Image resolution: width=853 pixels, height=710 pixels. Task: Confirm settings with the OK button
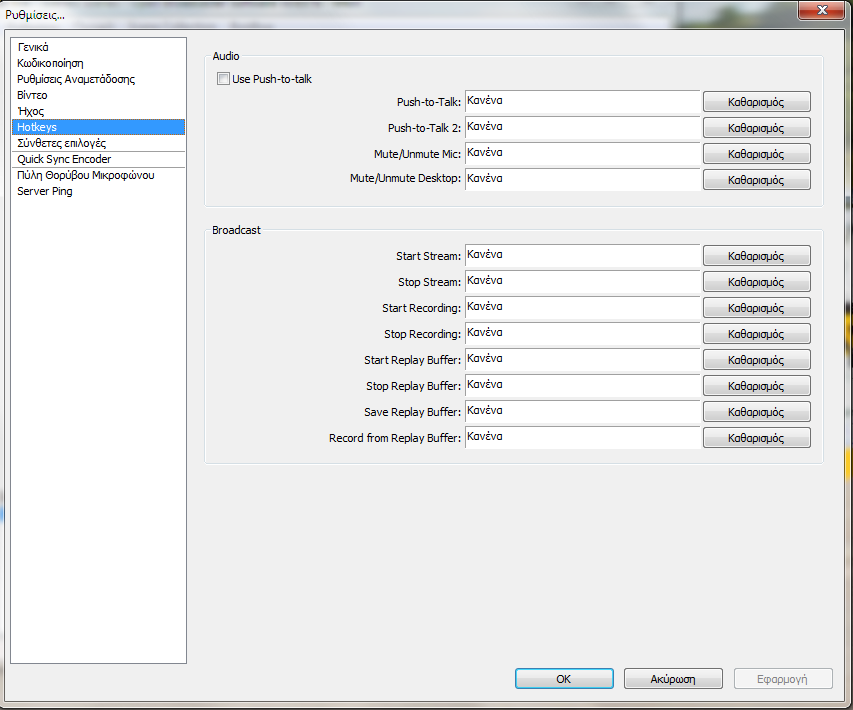tap(564, 679)
